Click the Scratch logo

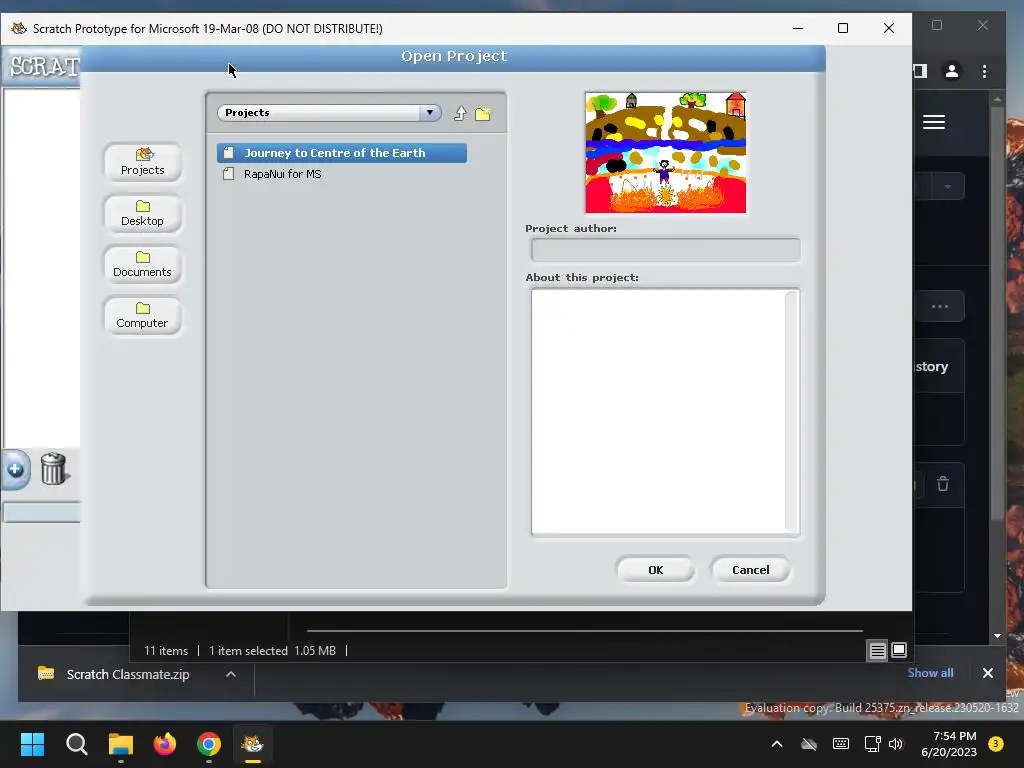point(44,66)
